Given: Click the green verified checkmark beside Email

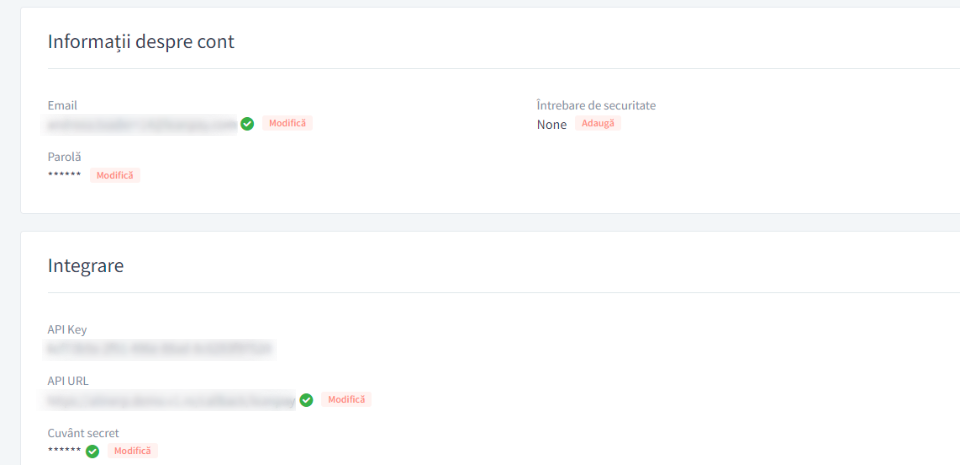Looking at the screenshot, I should pyautogui.click(x=247, y=124).
